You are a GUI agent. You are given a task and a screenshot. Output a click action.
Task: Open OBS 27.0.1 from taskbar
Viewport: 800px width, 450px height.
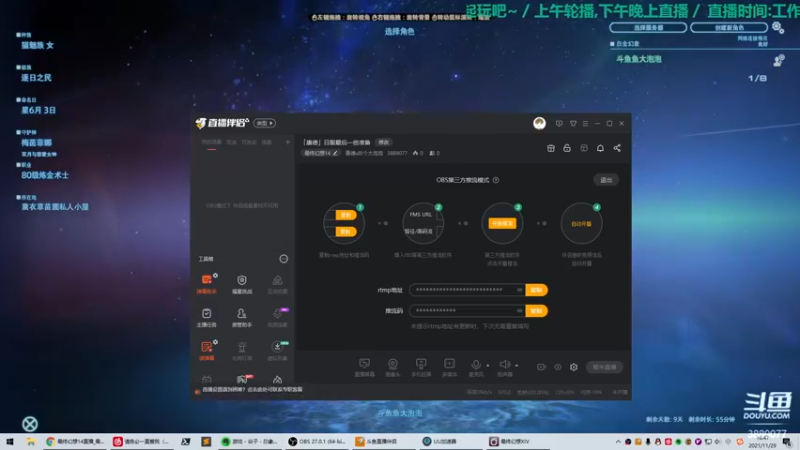(x=317, y=442)
